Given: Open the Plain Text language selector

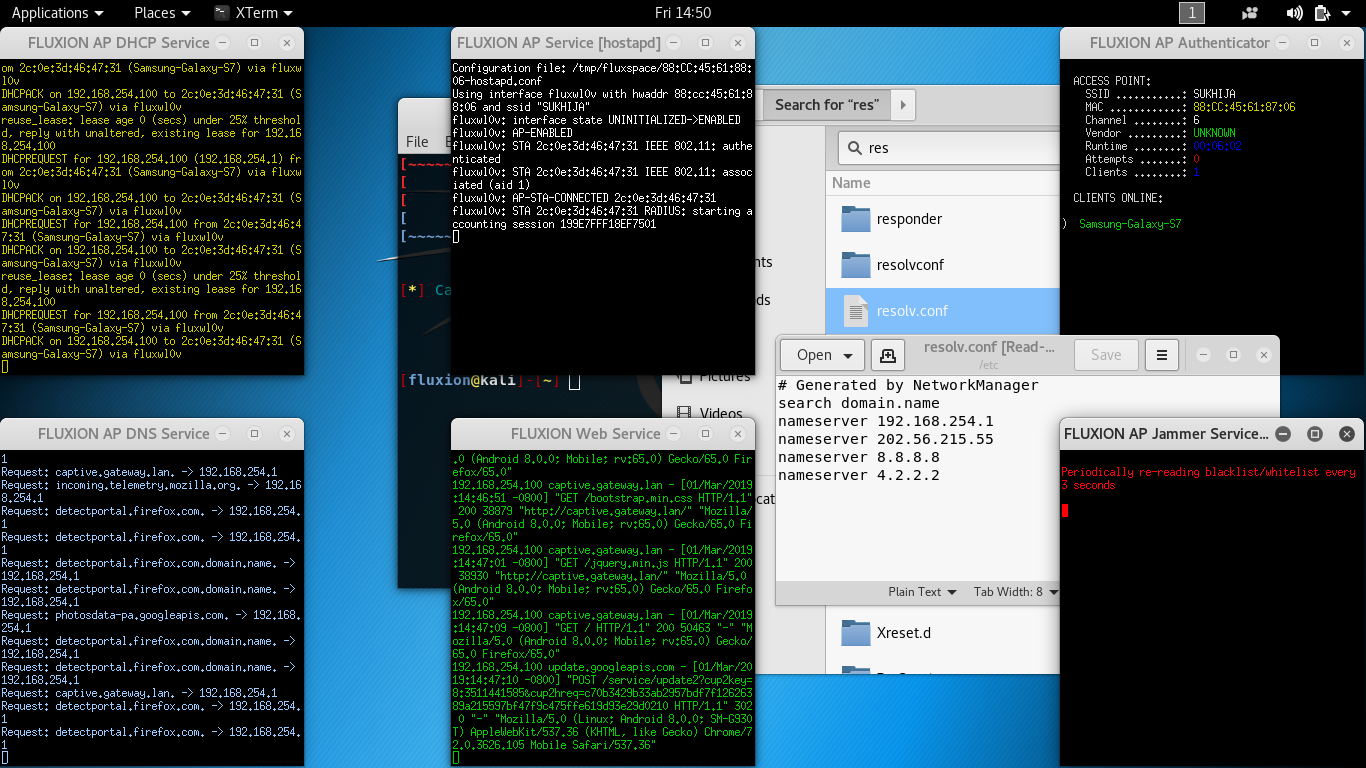Looking at the screenshot, I should [922, 592].
